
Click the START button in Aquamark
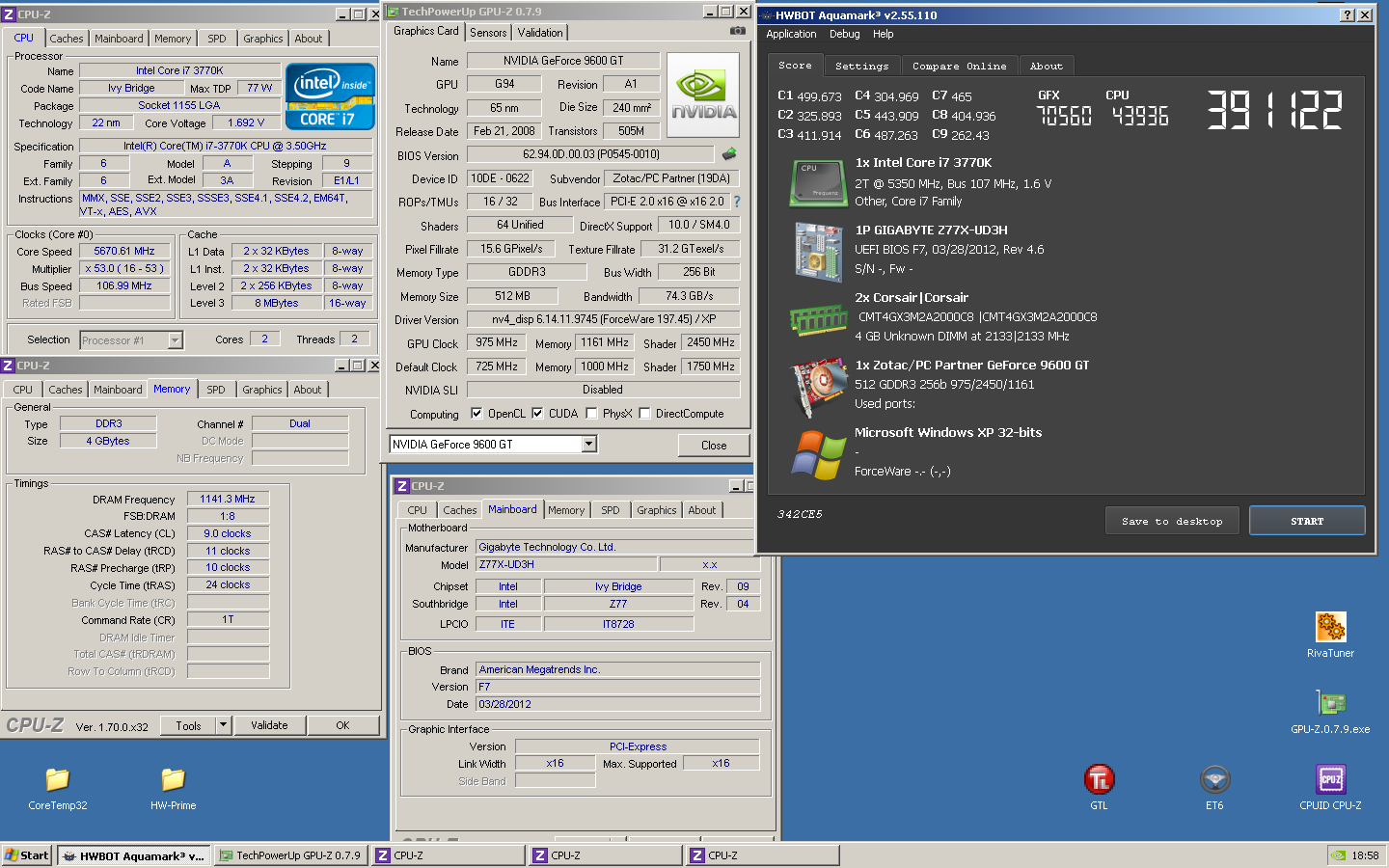click(x=1307, y=521)
